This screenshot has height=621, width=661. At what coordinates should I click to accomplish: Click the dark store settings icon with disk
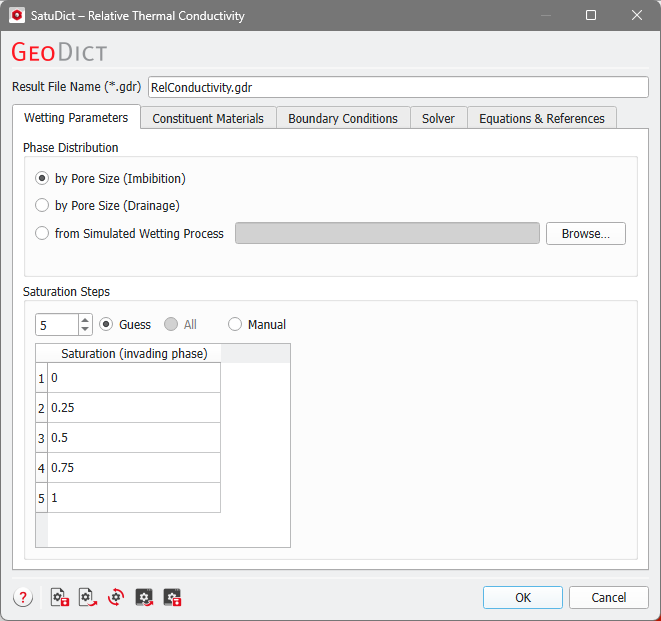[172, 597]
